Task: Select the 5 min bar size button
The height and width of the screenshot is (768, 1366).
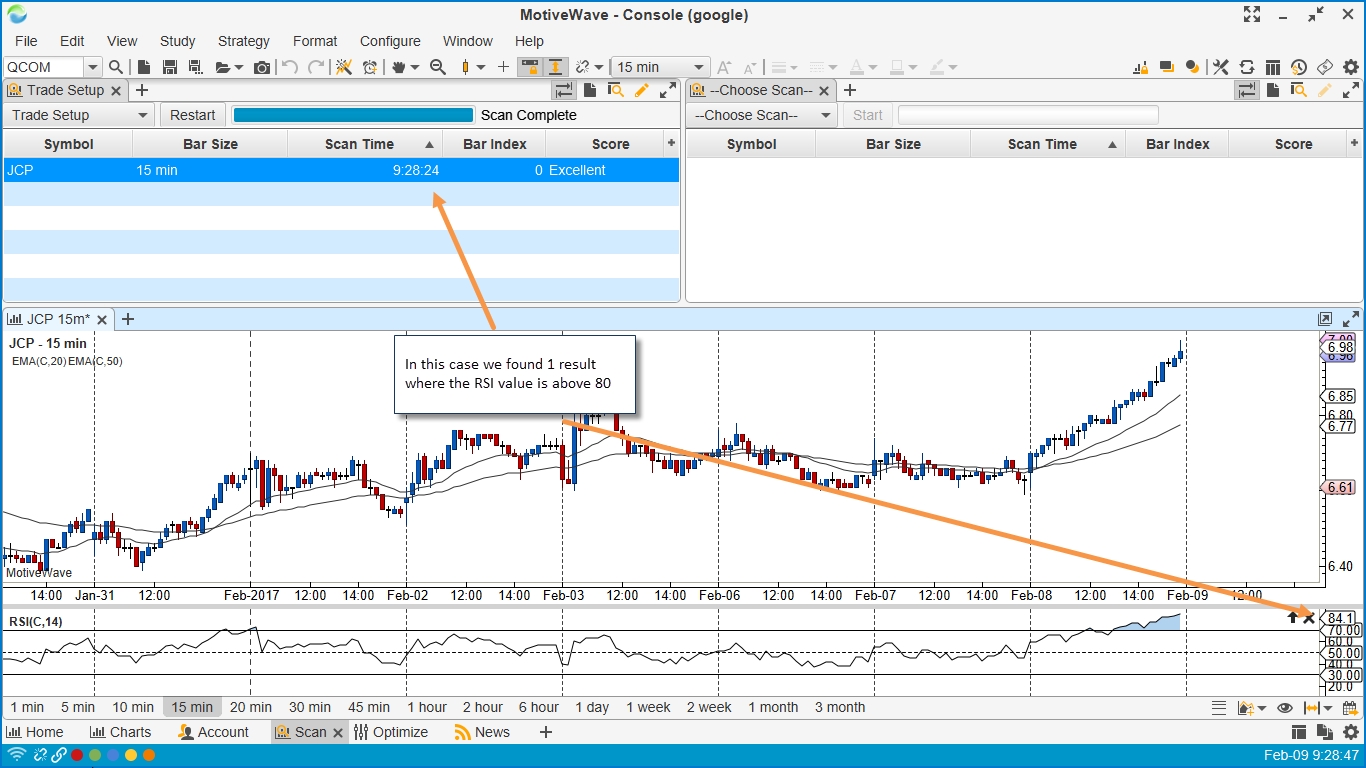Action: (78, 707)
